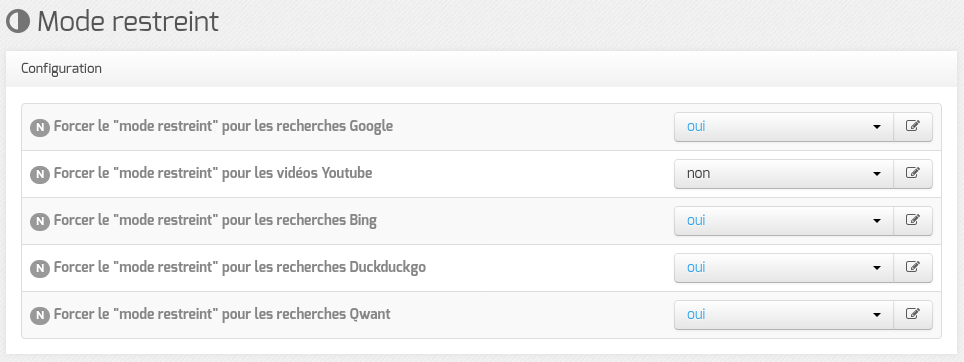Screen dimensions: 964x362
Task: Click the edit icon for Bing restricted mode
Action: tap(913, 221)
